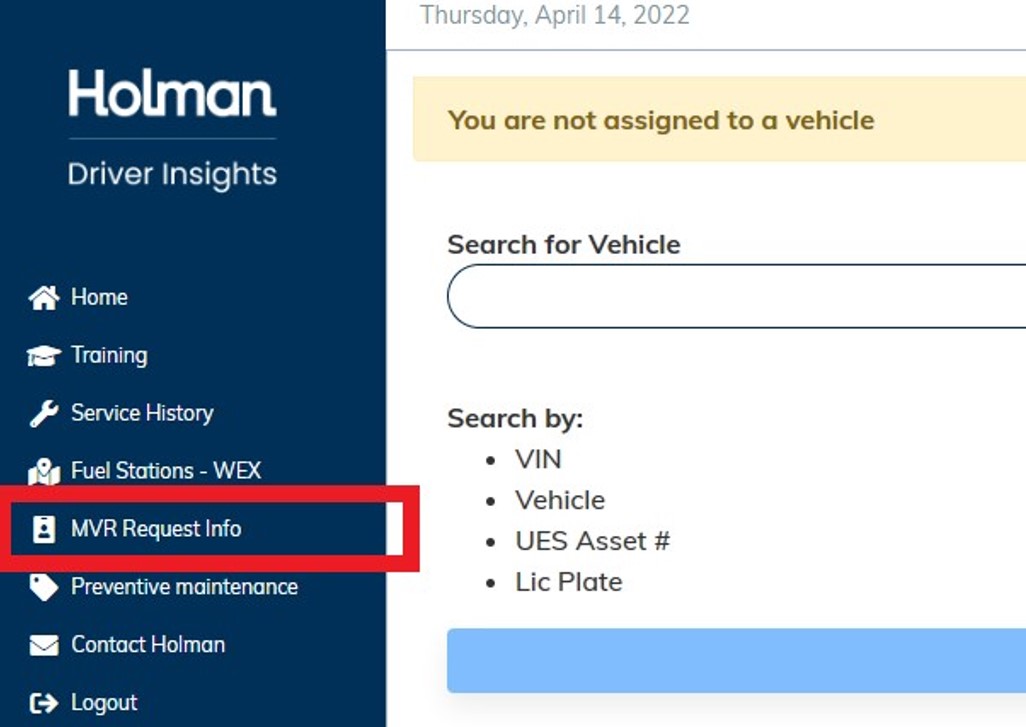Click the Preventive maintenance tag icon

point(42,587)
